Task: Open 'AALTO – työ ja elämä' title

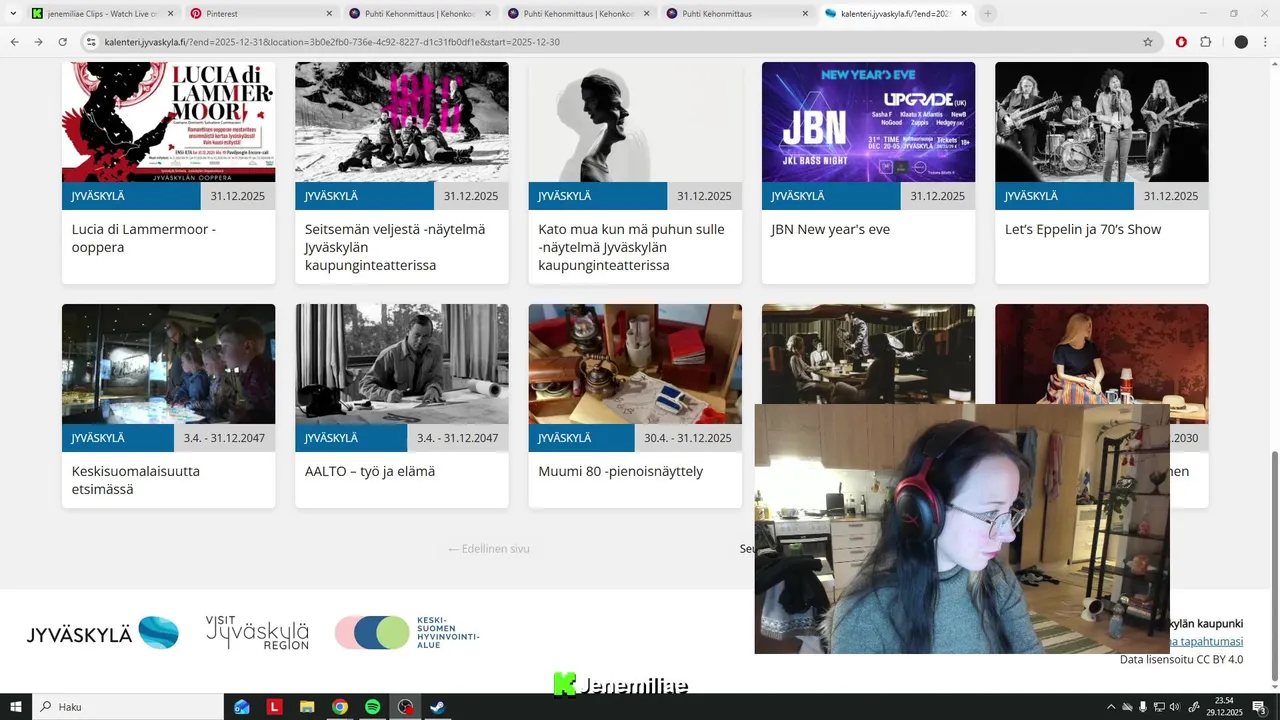Action: [x=370, y=471]
